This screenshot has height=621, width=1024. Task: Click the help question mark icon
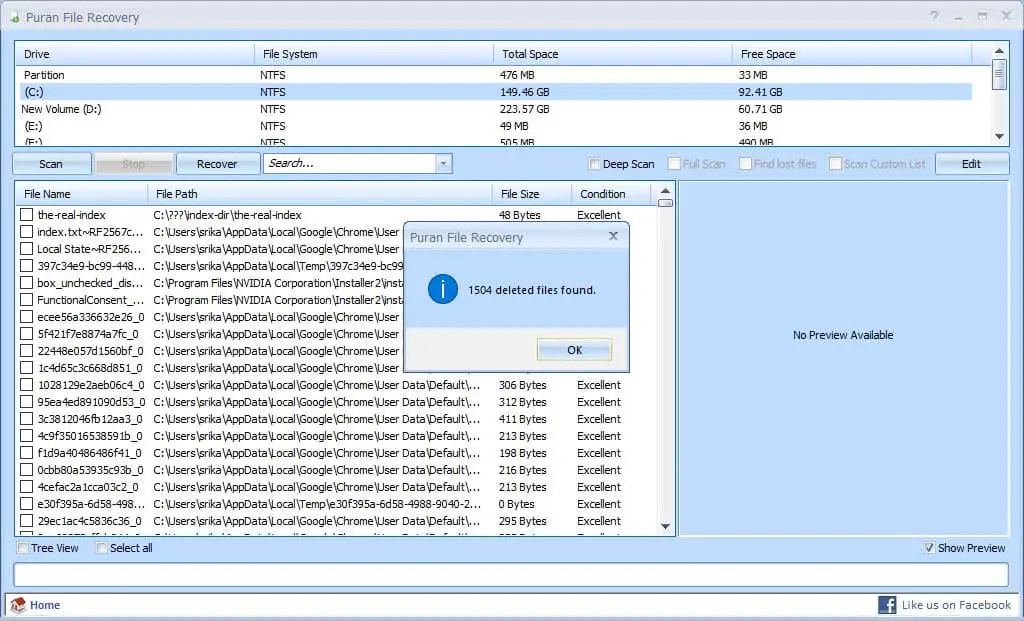tap(934, 17)
